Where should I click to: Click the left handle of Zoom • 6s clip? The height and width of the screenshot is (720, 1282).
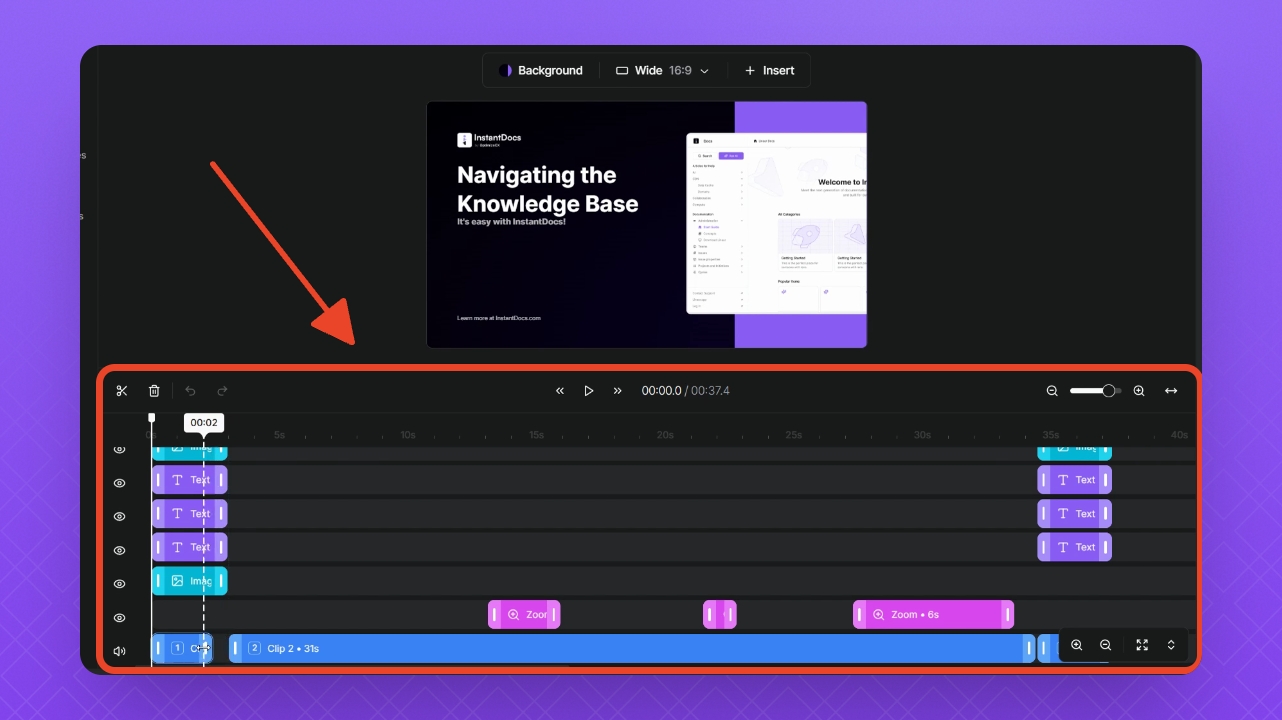tap(860, 615)
